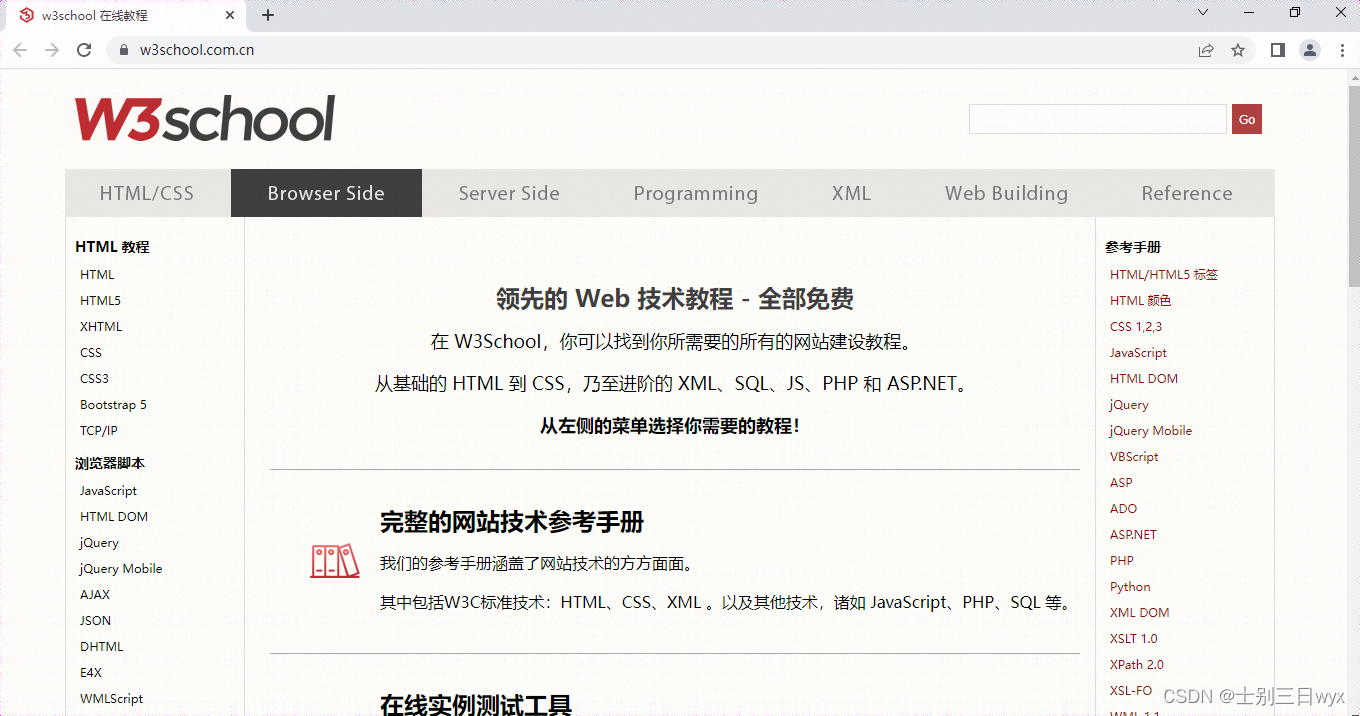The image size is (1360, 716).
Task: Open CSS 1,2,3 reference link
Action: click(x=1136, y=327)
